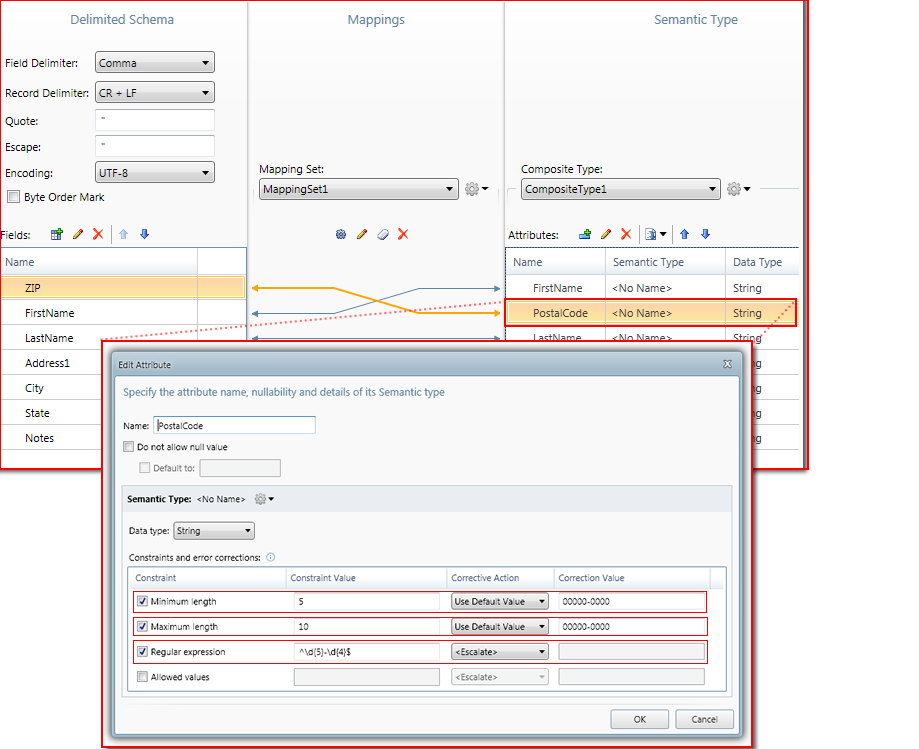
Task: Enable the Byte Order Mark checkbox
Action: 14,197
